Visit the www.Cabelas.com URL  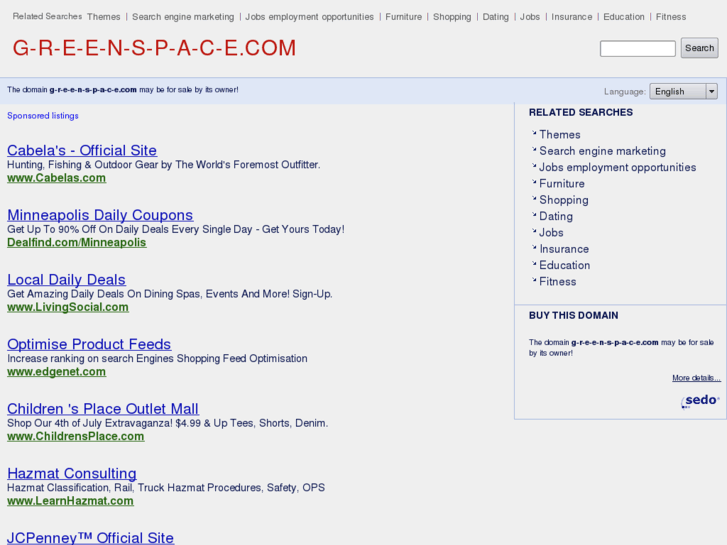(57, 178)
